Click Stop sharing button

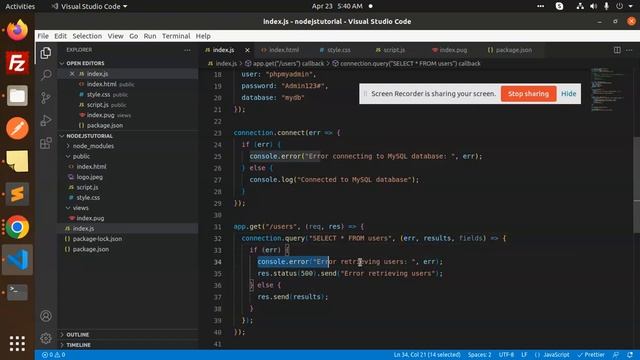point(528,94)
